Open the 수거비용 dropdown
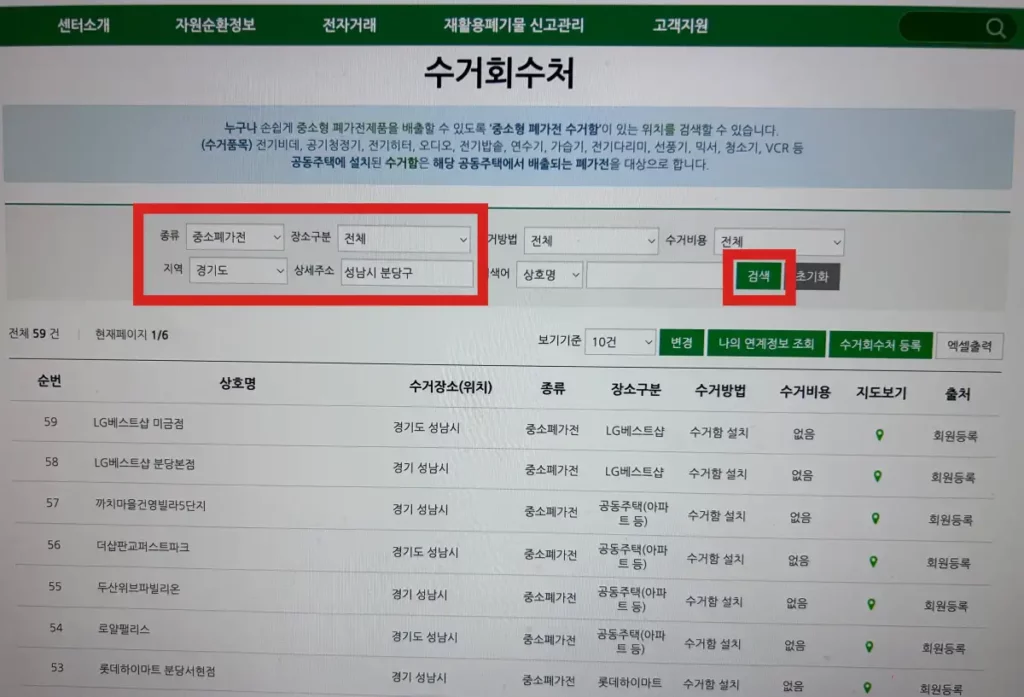 779,242
